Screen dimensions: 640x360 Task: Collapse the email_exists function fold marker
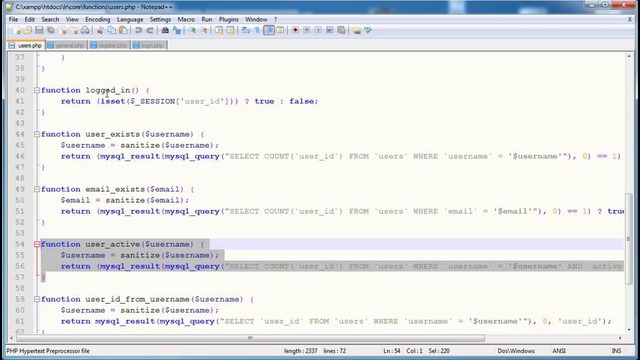pos(37,189)
